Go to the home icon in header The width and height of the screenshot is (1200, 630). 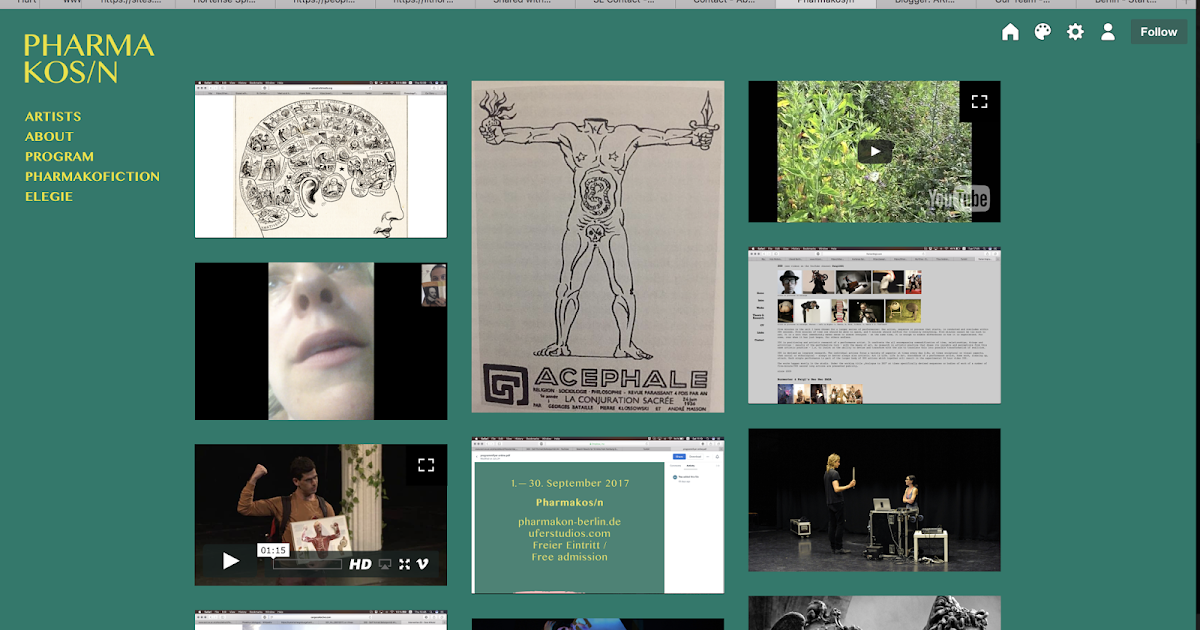tap(1010, 32)
